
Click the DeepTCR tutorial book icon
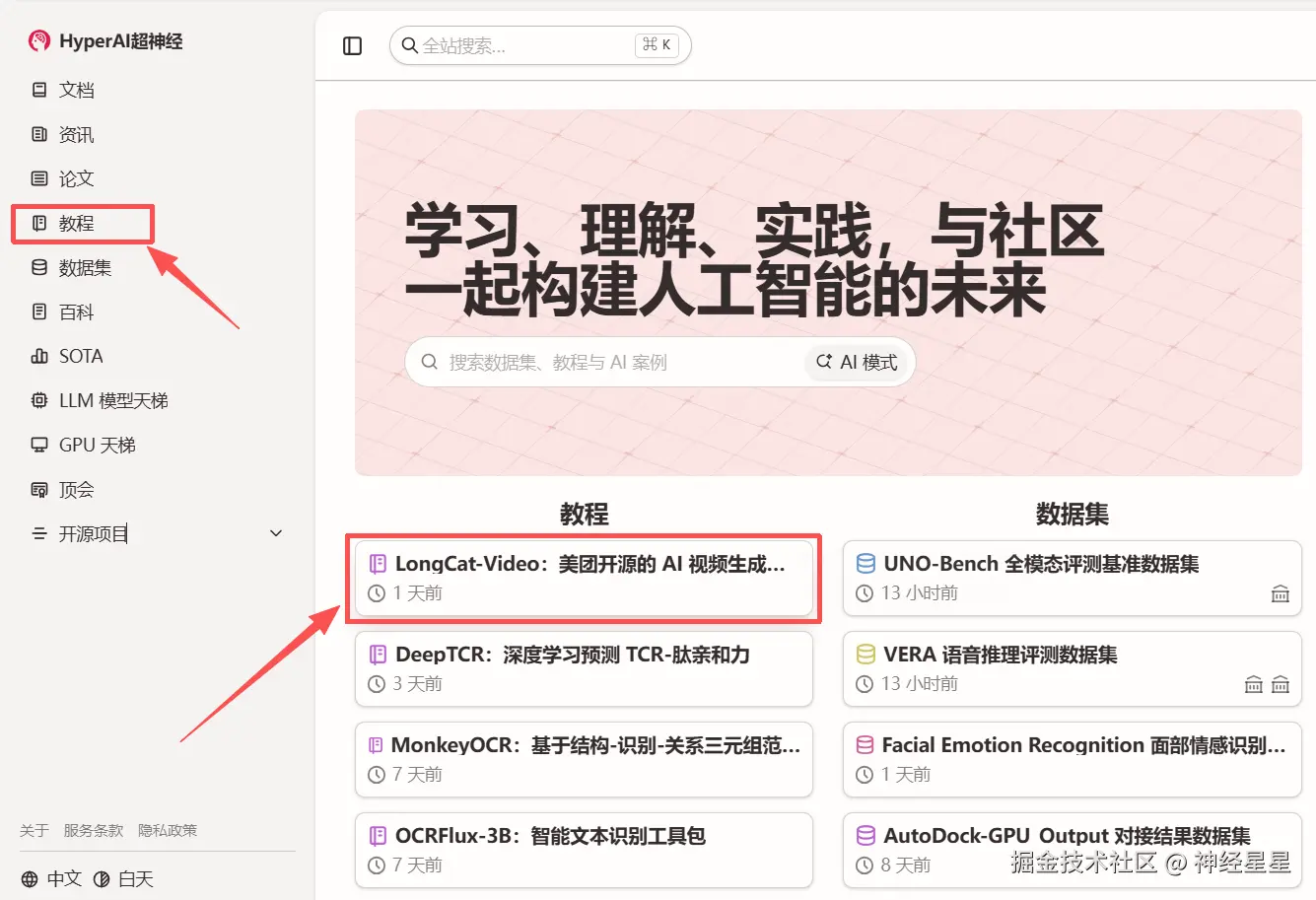tap(378, 655)
